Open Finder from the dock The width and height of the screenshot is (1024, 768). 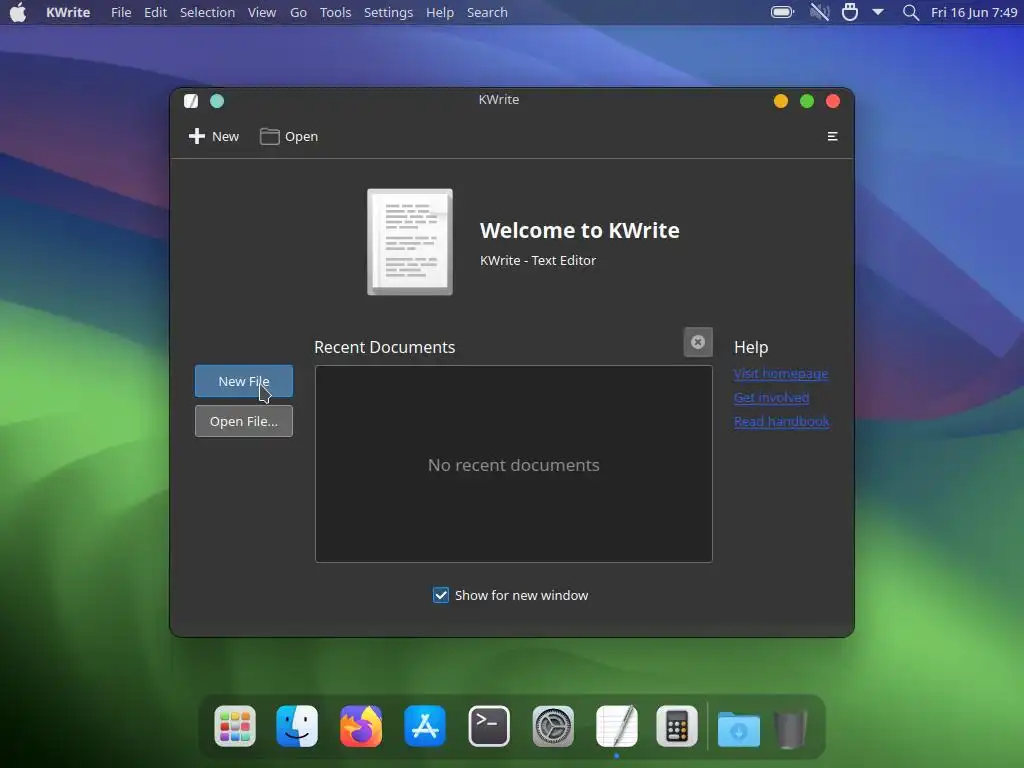297,726
